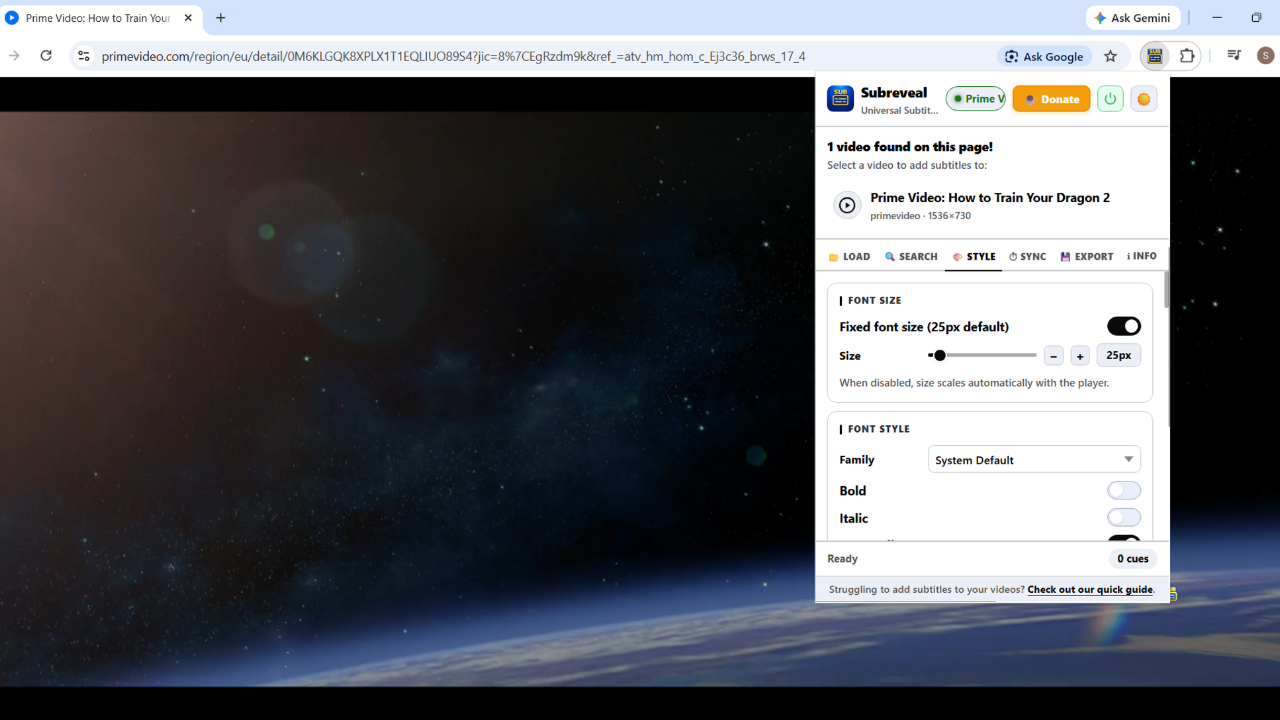
Task: Toggle Fixed font size switch
Action: click(1124, 326)
